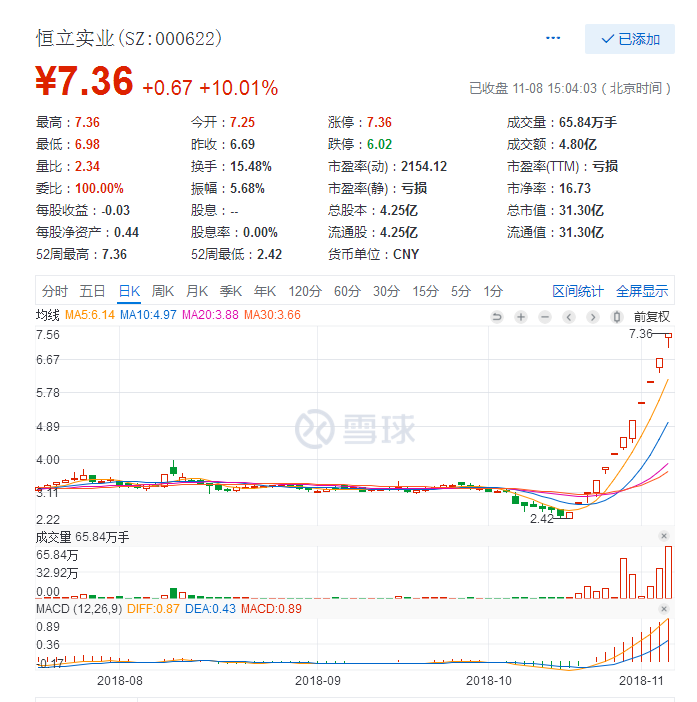Click the DIFF:0.87 indicator value
This screenshot has width=697, height=702.
click(153, 609)
